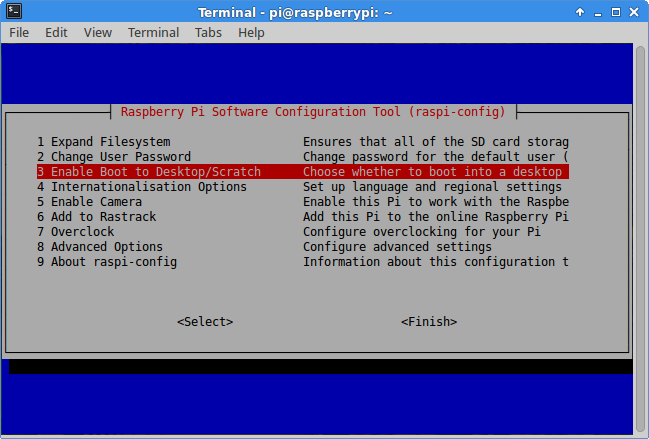Click 'Enable this Pi to work with' description

click(x=436, y=202)
